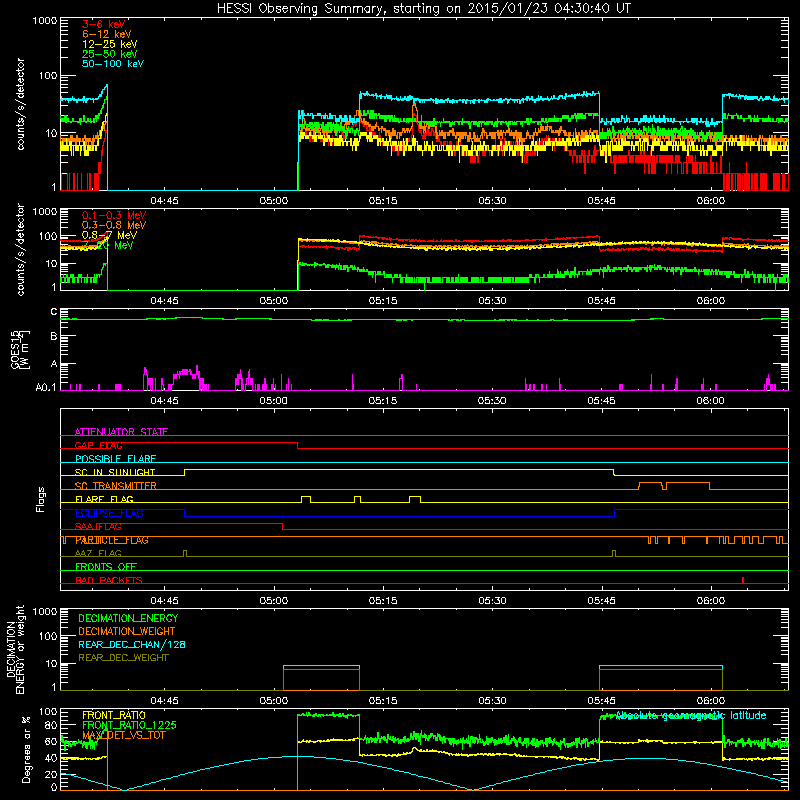This screenshot has width=800, height=800.
Task: Pick the cyan 50-100 keV legend label
Action: point(113,64)
